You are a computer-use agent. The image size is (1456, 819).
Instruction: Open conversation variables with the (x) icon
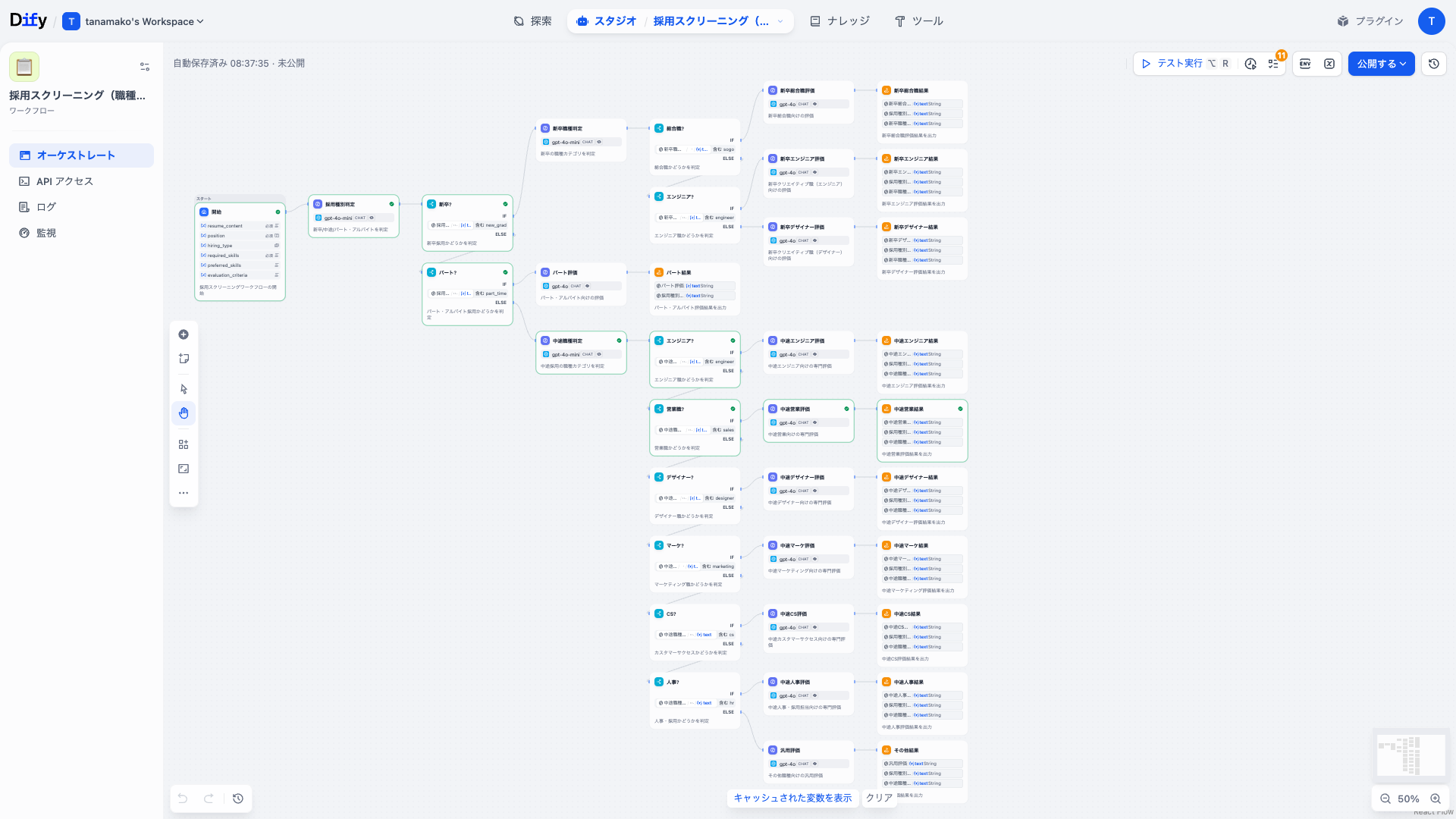click(x=1329, y=64)
